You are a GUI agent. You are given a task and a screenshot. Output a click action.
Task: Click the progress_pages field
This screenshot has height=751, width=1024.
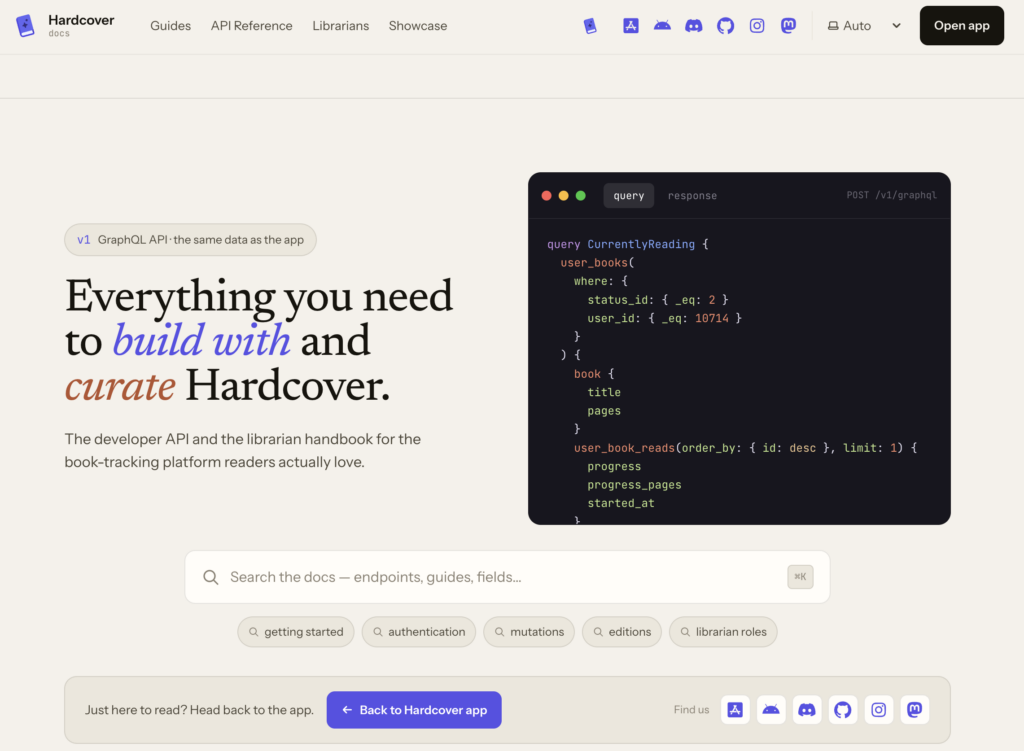[x=634, y=485]
